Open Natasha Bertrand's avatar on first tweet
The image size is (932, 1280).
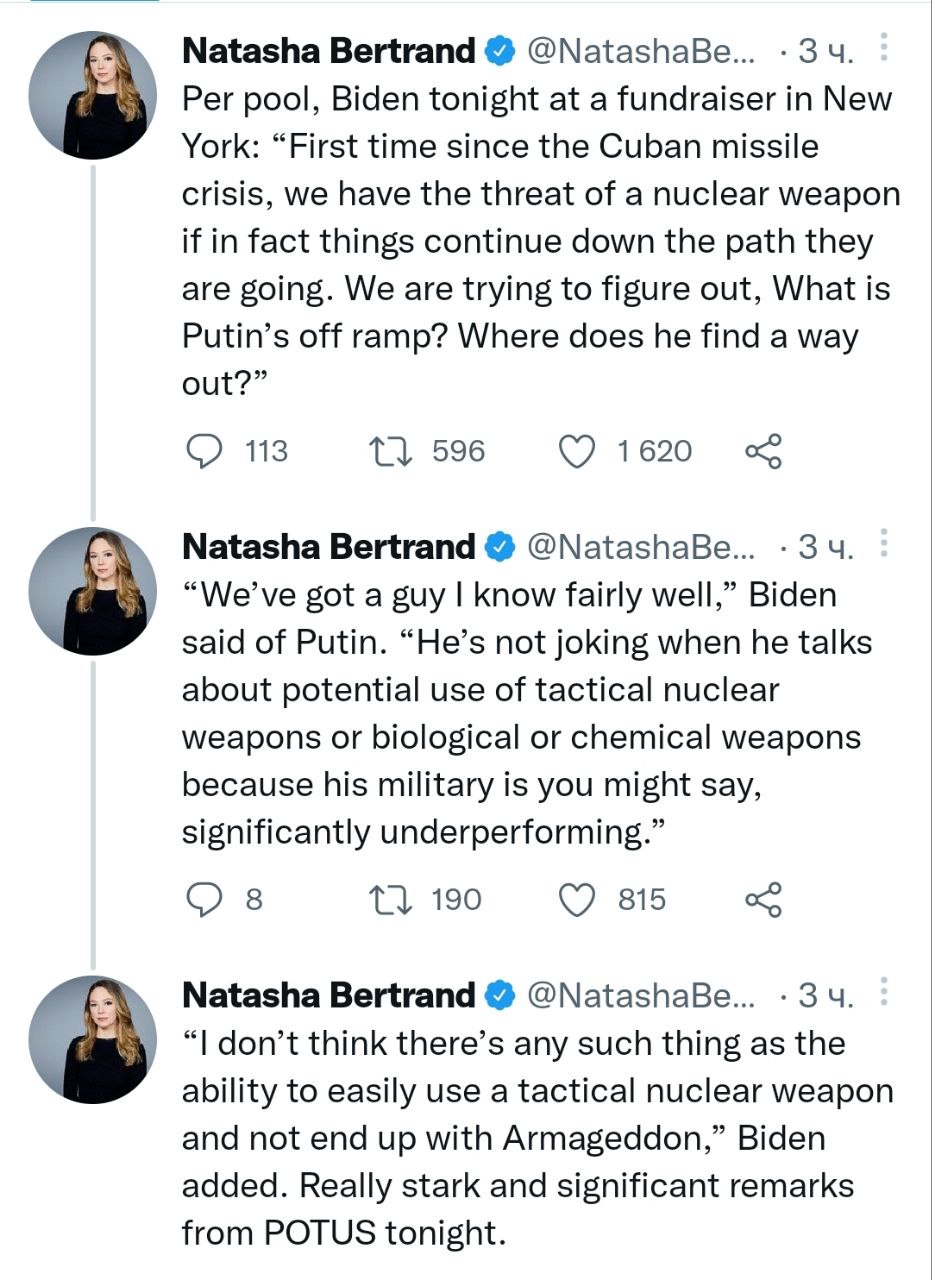(x=92, y=95)
